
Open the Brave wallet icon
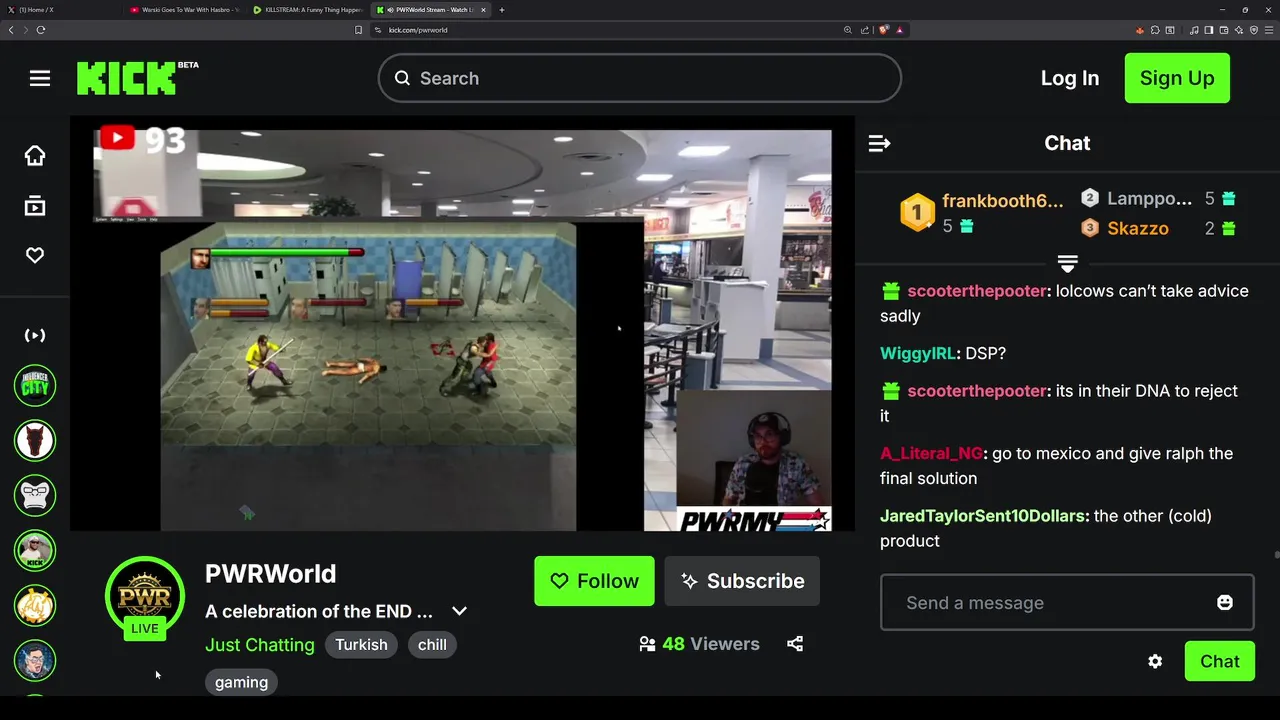(x=1224, y=30)
